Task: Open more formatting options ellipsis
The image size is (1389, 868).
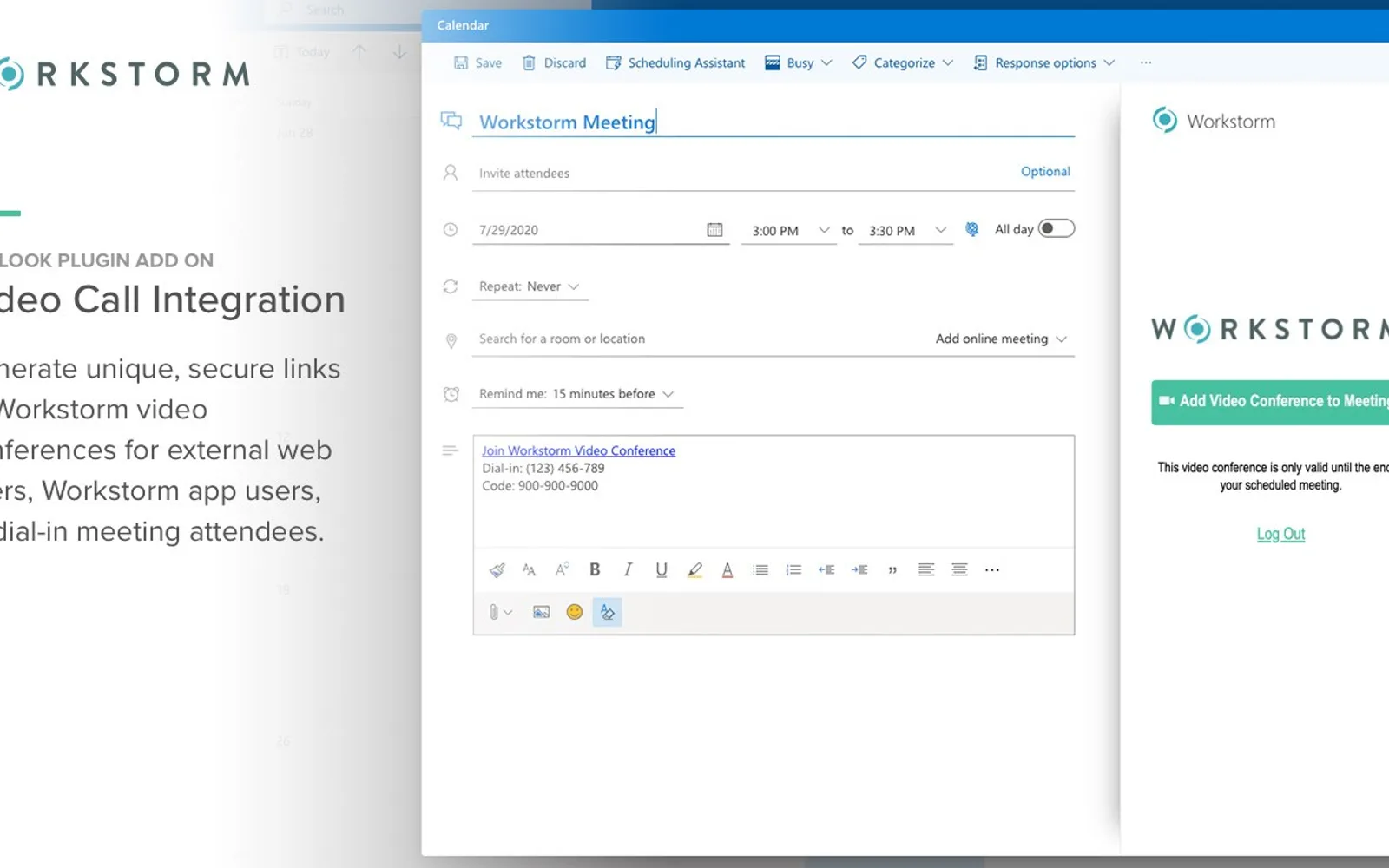Action: (x=992, y=570)
